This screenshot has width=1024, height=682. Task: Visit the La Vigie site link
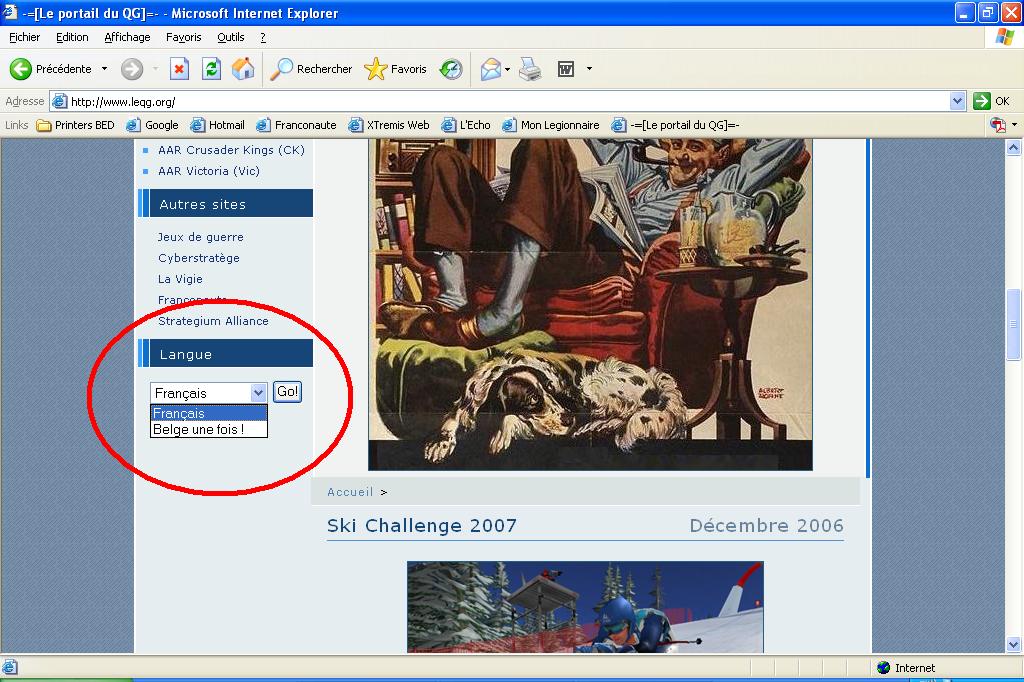(180, 279)
